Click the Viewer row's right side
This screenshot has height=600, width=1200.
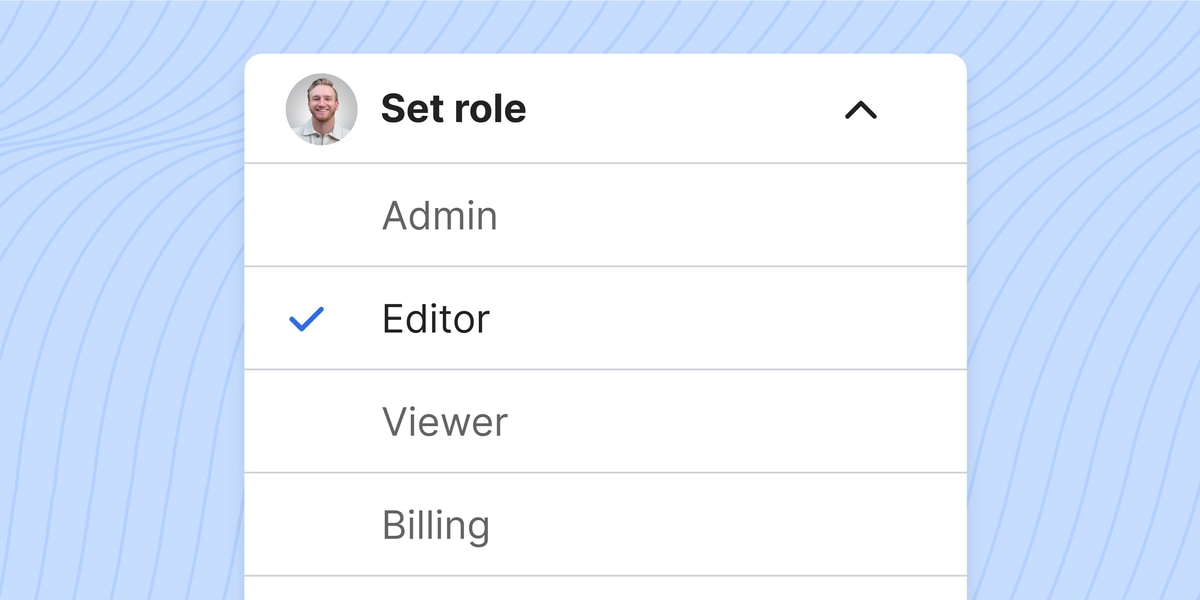click(x=850, y=421)
